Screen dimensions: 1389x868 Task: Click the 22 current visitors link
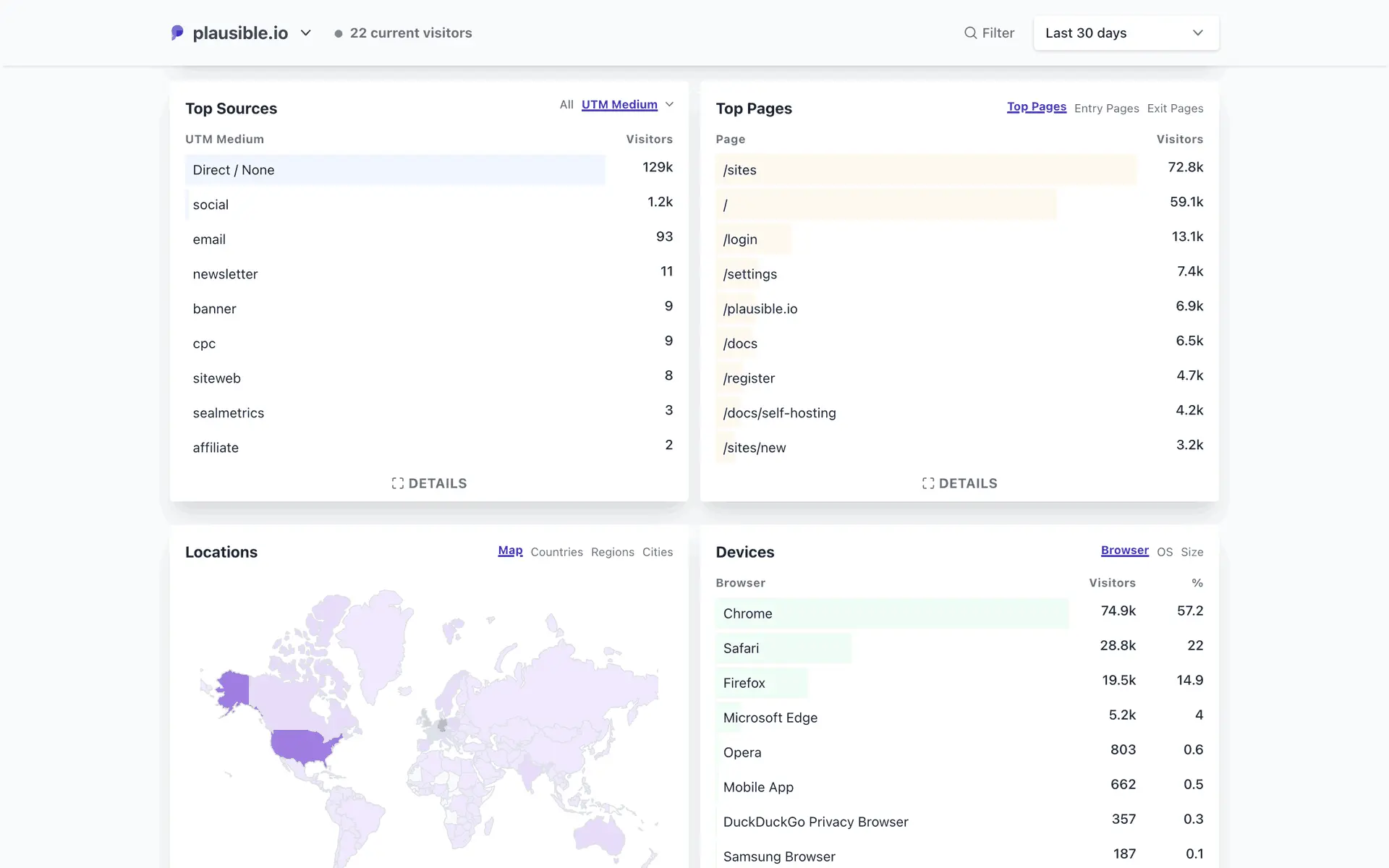[410, 33]
